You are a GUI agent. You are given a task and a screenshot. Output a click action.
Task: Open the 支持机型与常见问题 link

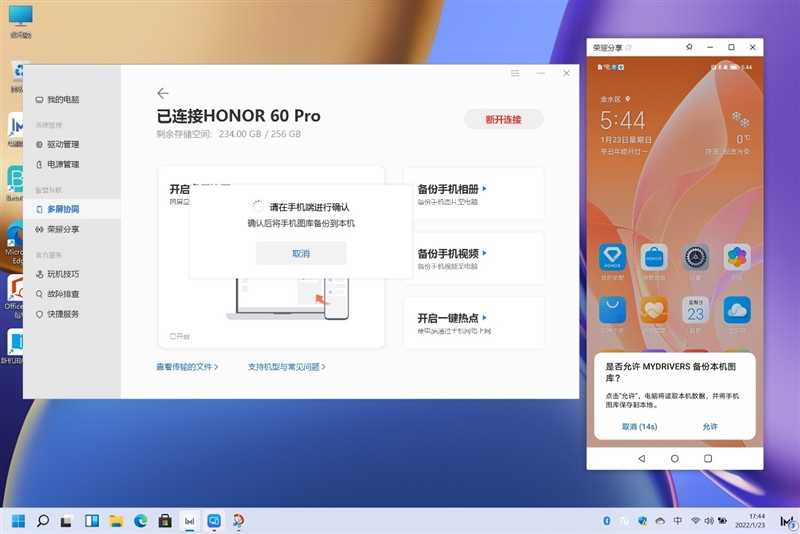point(286,367)
